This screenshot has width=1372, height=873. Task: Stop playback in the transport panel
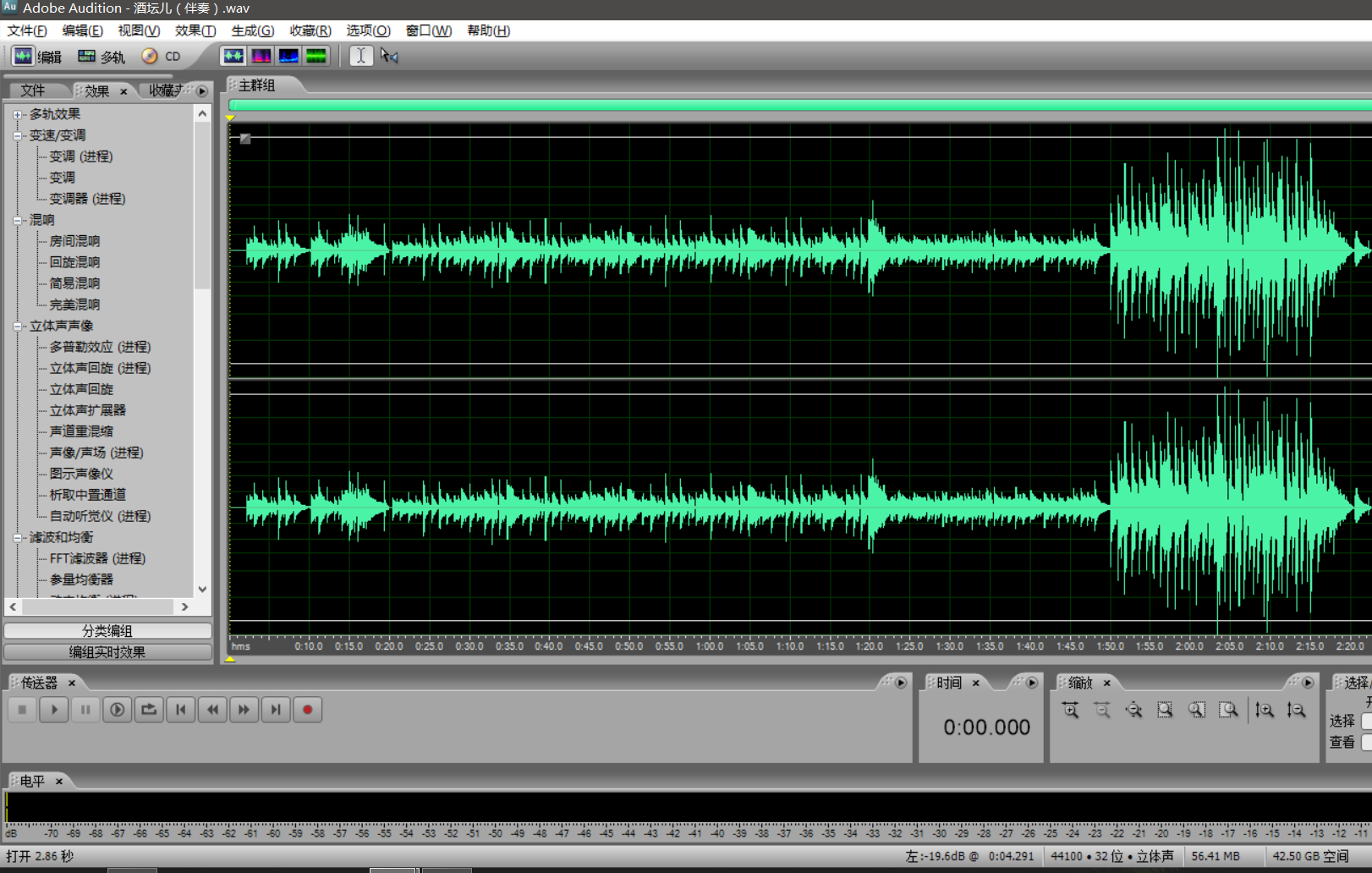23,710
